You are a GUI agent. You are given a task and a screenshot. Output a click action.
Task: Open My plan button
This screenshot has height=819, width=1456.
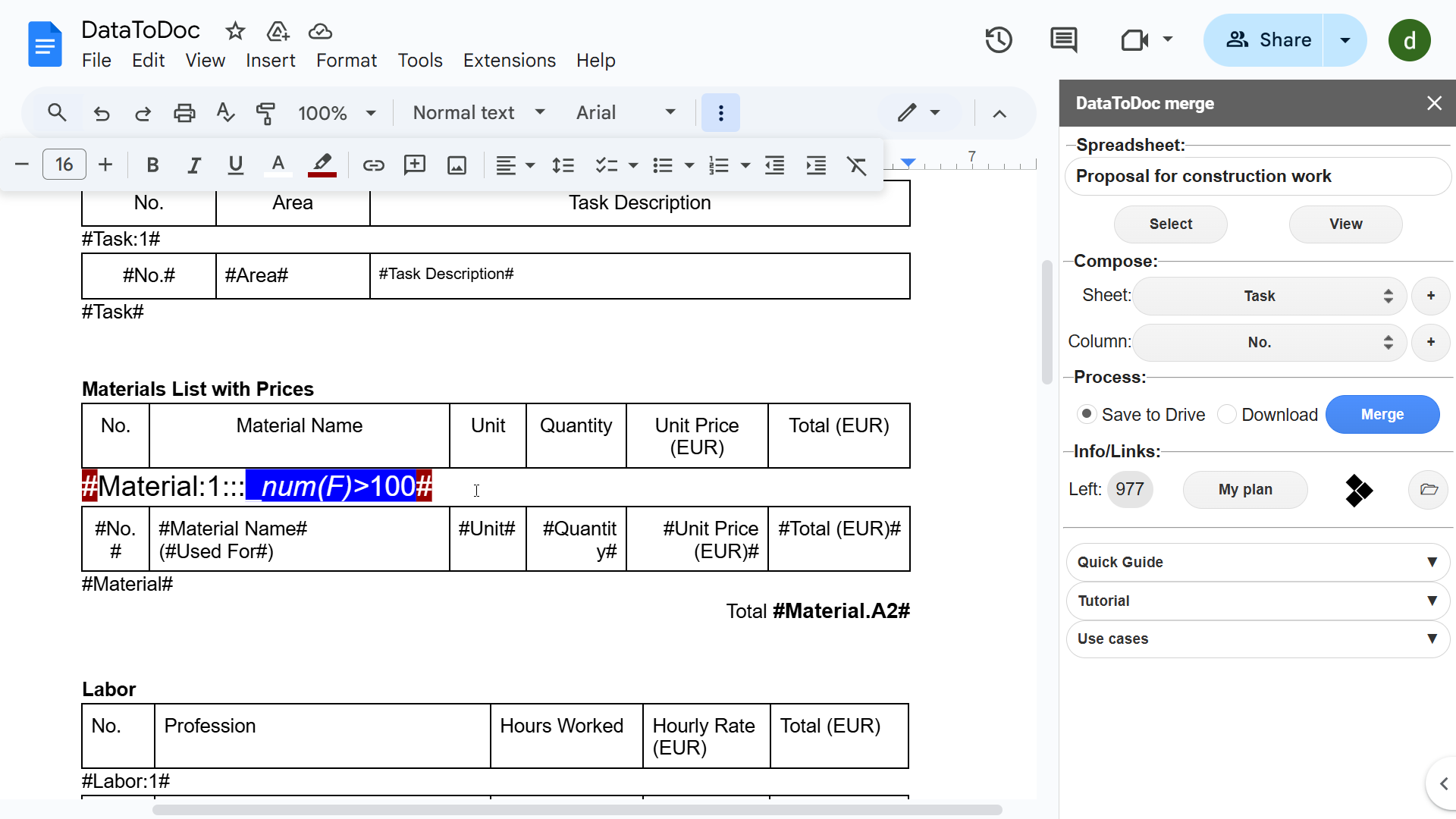1245,490
